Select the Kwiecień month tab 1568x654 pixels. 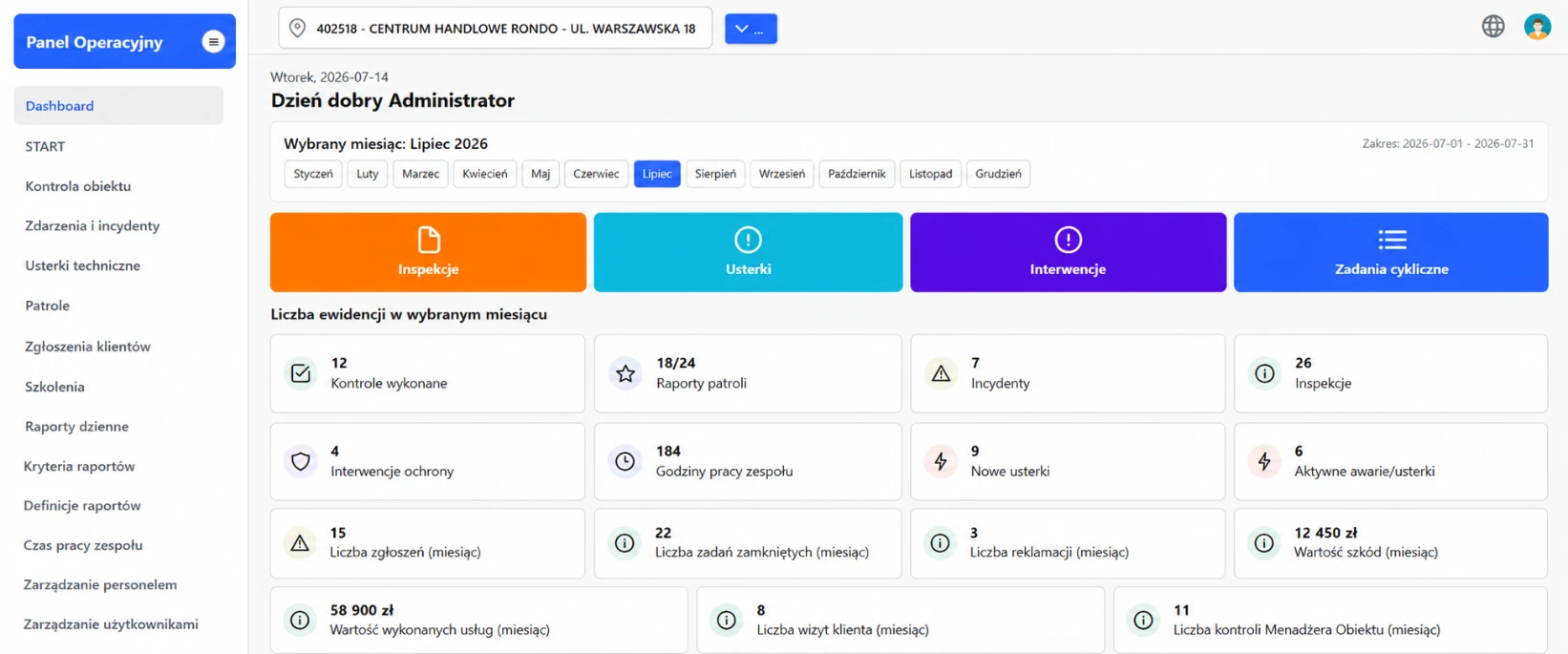485,174
